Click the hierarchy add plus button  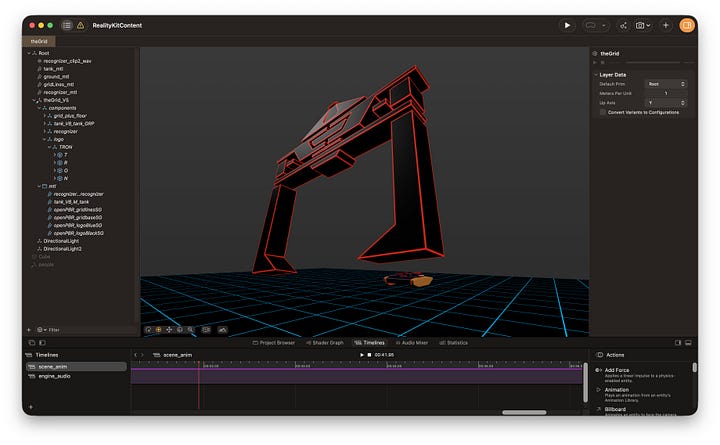pos(29,330)
